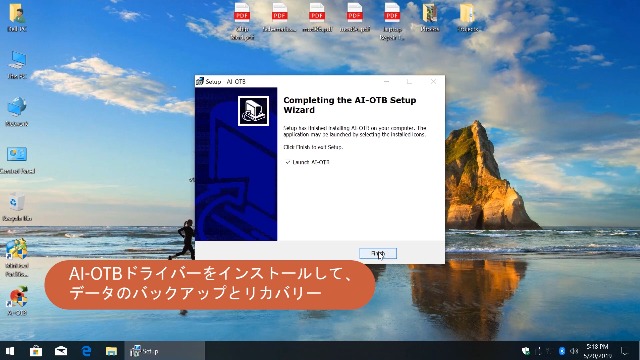Close the Setup - AI-OTB window
640x360 pixels.
pos(433,82)
